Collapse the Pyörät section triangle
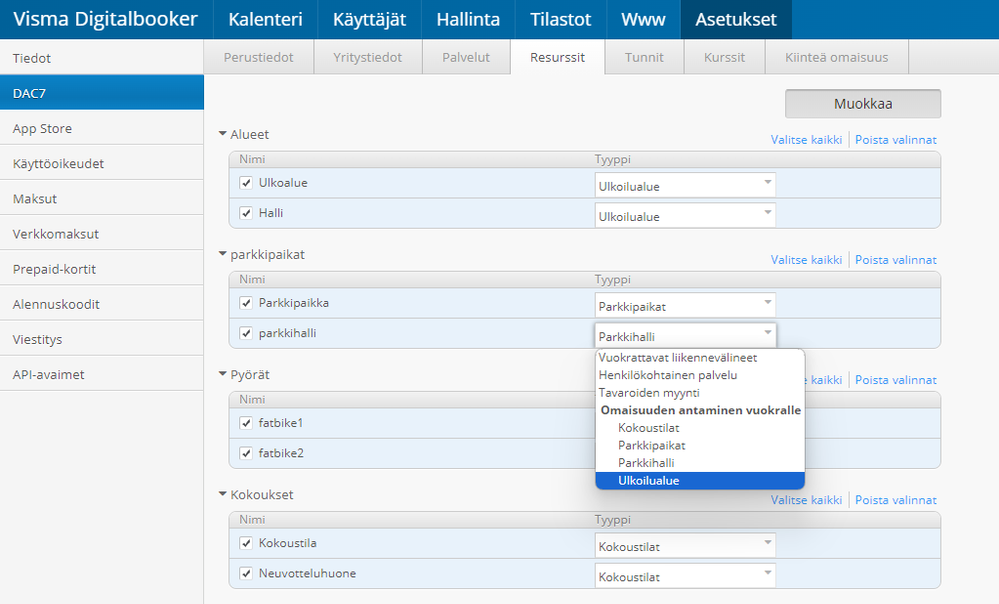This screenshot has width=999, height=604. 222,374
